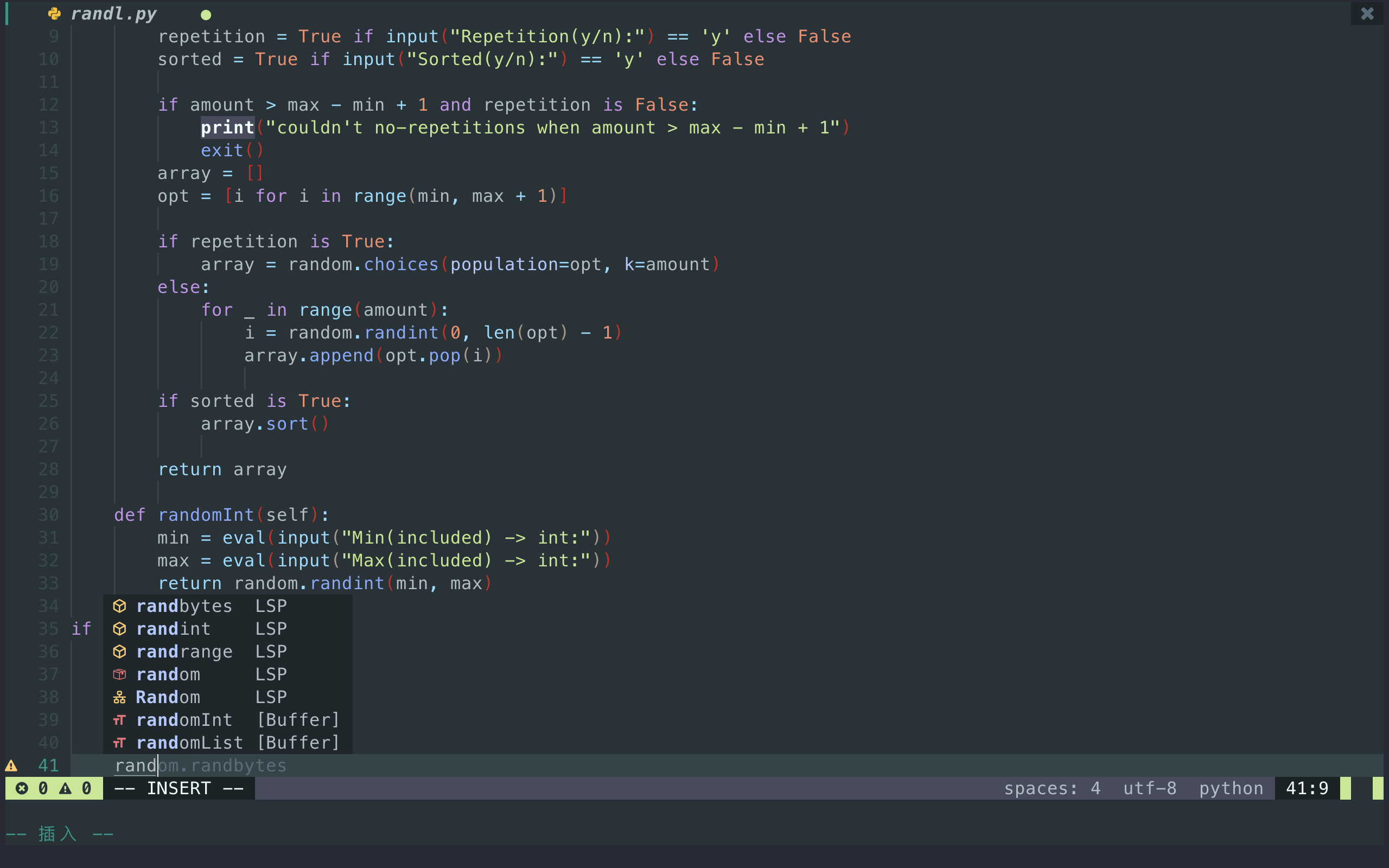Click the error count icon in statusline

click(x=22, y=788)
